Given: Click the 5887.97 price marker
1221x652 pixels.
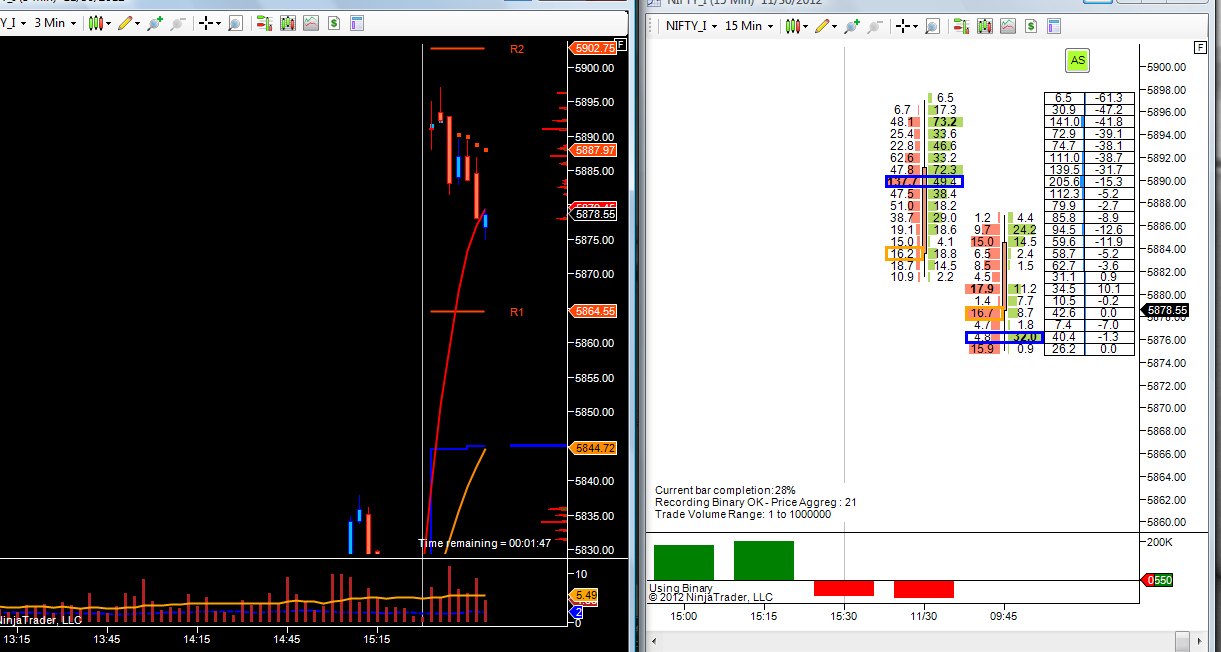Looking at the screenshot, I should [592, 150].
